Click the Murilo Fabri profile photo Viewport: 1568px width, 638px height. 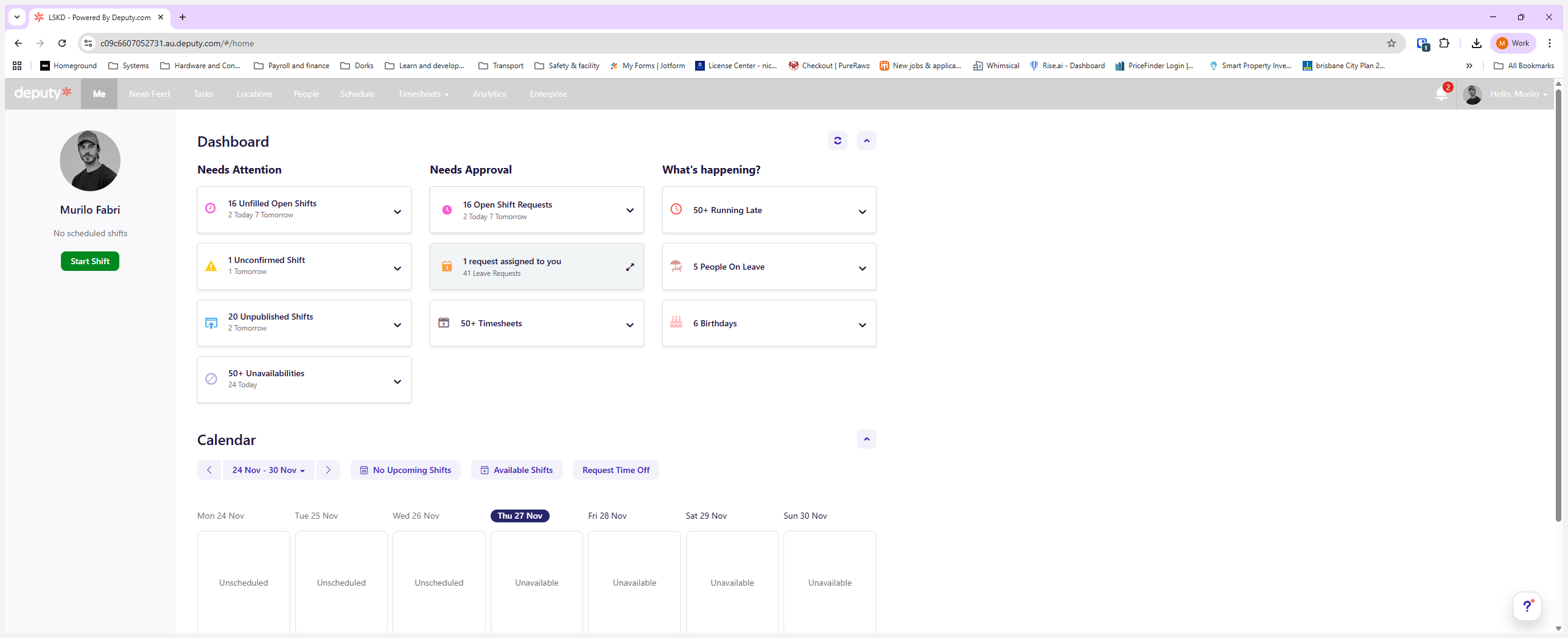pos(90,161)
